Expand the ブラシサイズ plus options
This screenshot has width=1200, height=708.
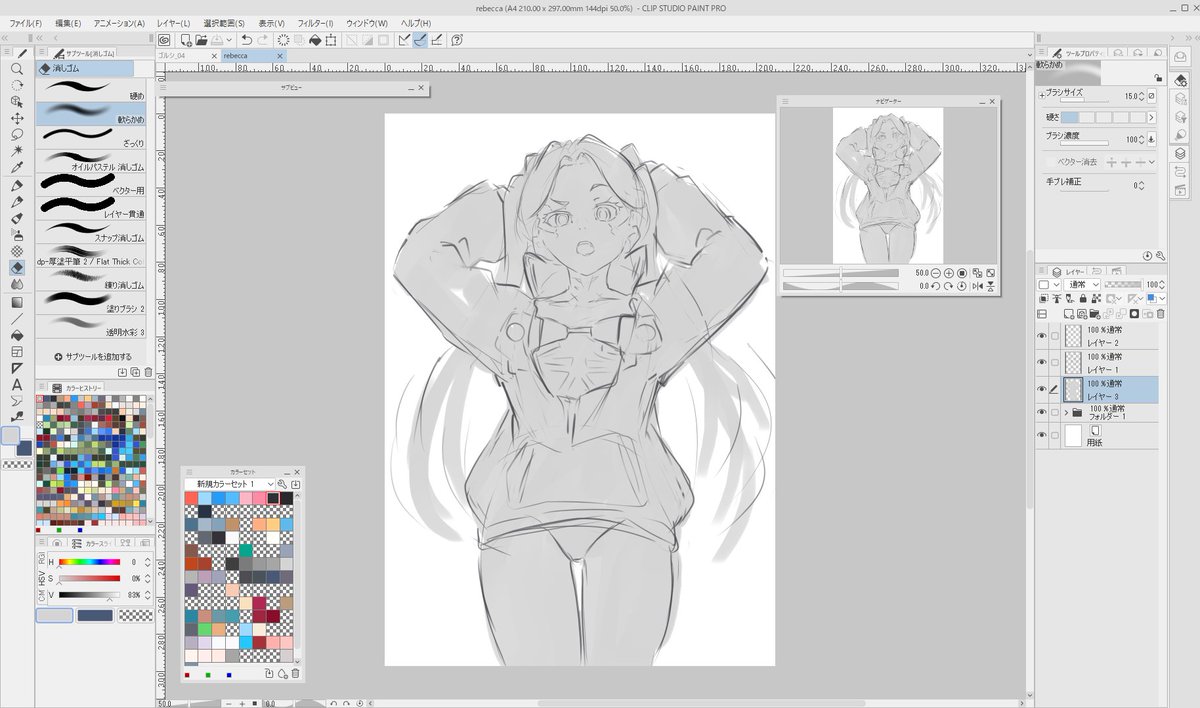click(x=1041, y=95)
